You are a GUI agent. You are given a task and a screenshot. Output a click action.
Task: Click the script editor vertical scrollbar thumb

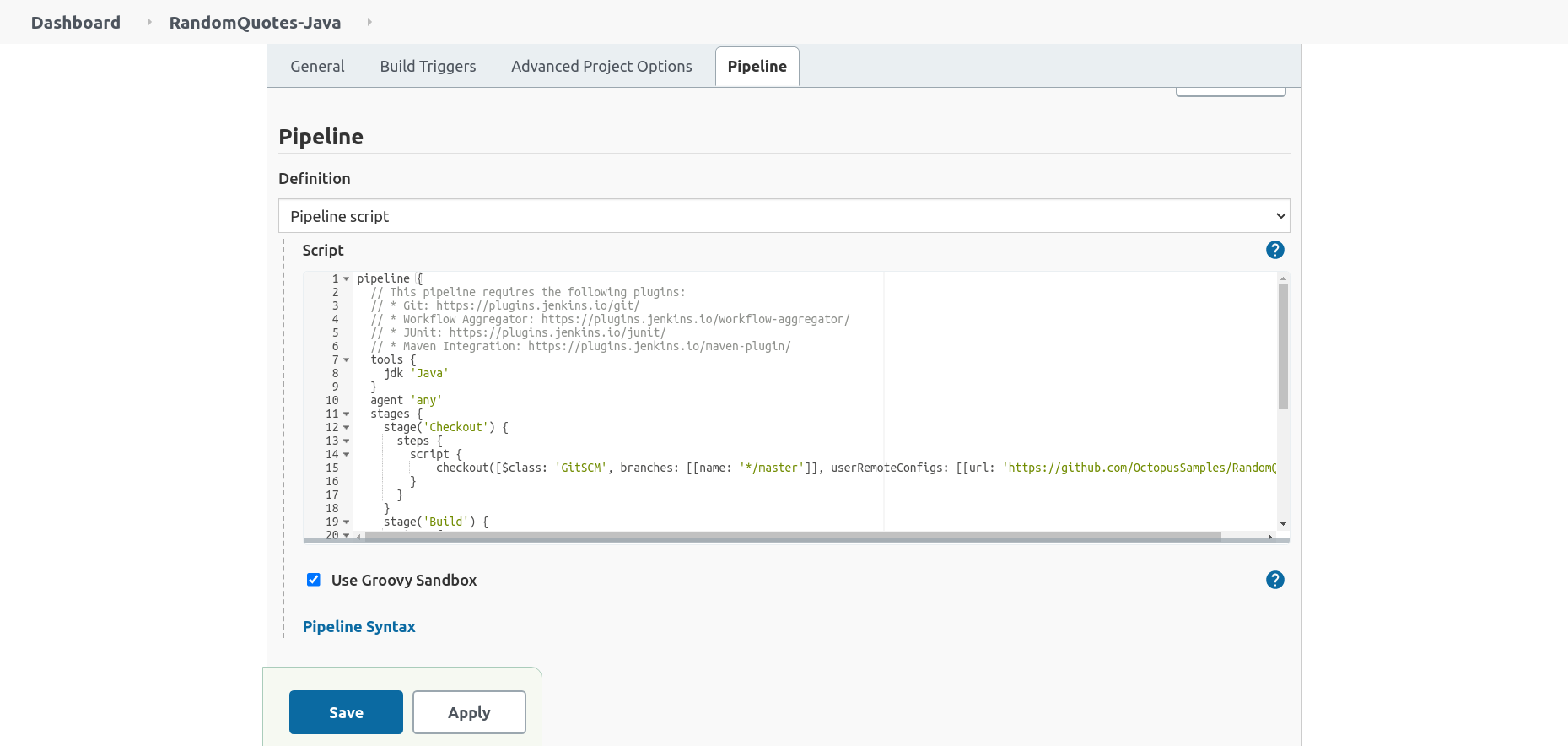[x=1283, y=347]
